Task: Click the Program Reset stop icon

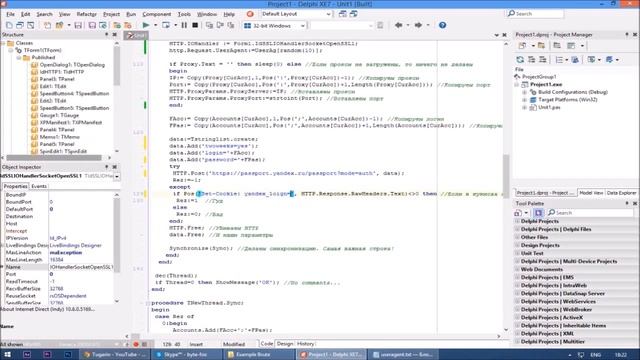Action: (195, 25)
